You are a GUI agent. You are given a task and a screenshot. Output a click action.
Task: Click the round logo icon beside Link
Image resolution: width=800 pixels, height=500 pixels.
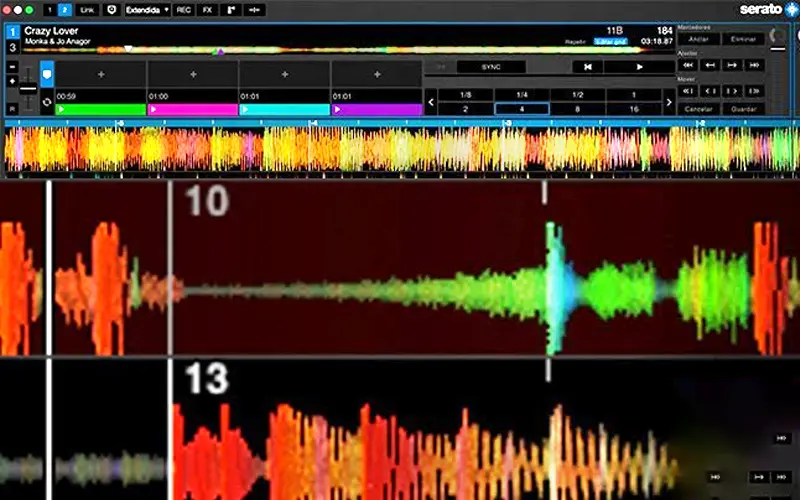pos(112,10)
